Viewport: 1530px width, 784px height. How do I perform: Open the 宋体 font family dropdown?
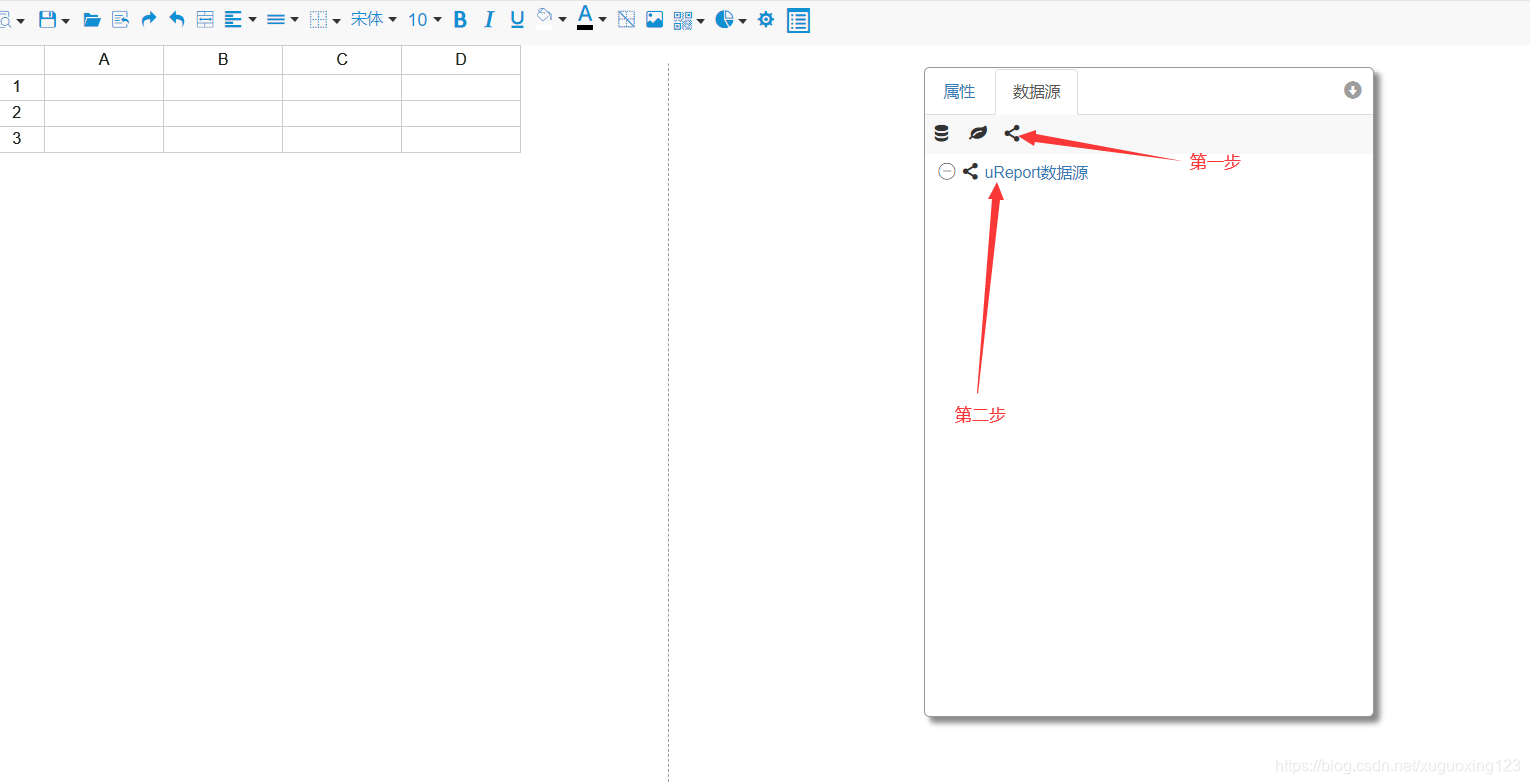(373, 19)
